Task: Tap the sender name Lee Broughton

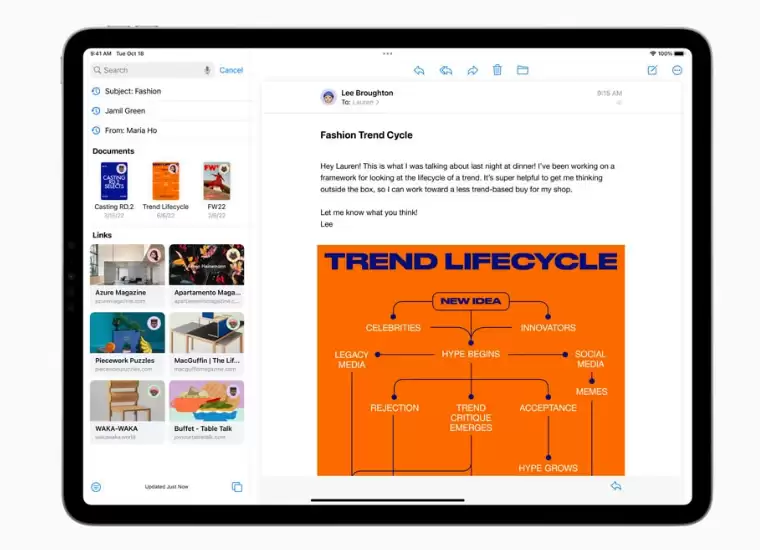Action: point(367,93)
